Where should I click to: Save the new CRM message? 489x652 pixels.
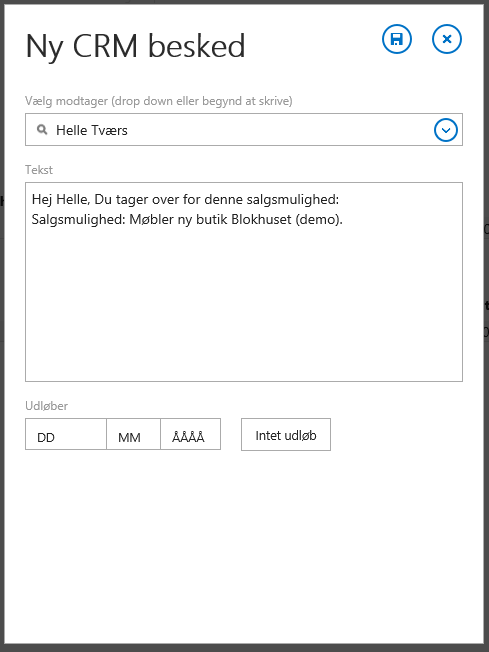[x=397, y=39]
